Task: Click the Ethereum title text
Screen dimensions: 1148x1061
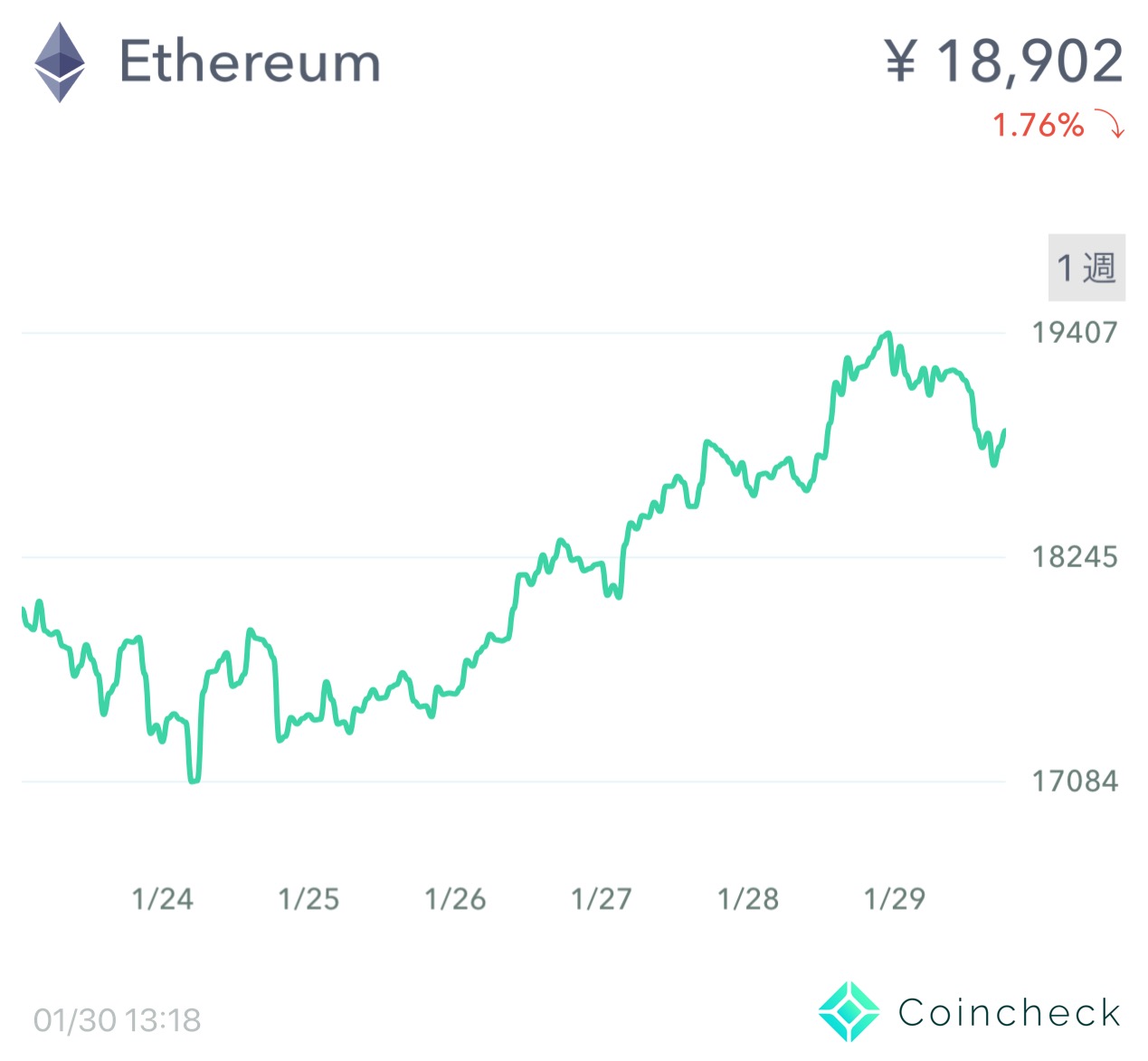Action: [250, 62]
